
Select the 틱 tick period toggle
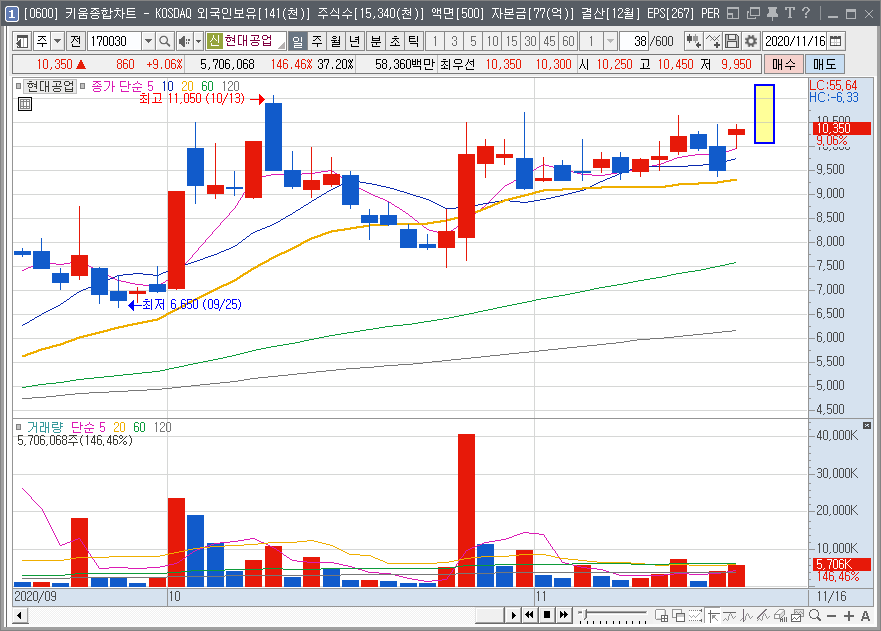413,41
